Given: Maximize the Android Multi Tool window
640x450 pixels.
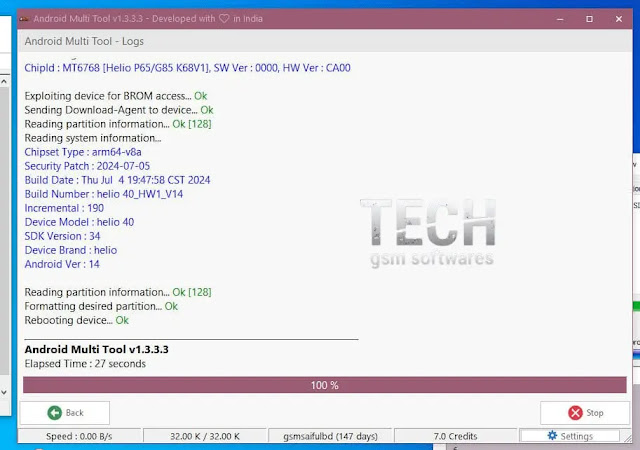Looking at the screenshot, I should click(589, 19).
